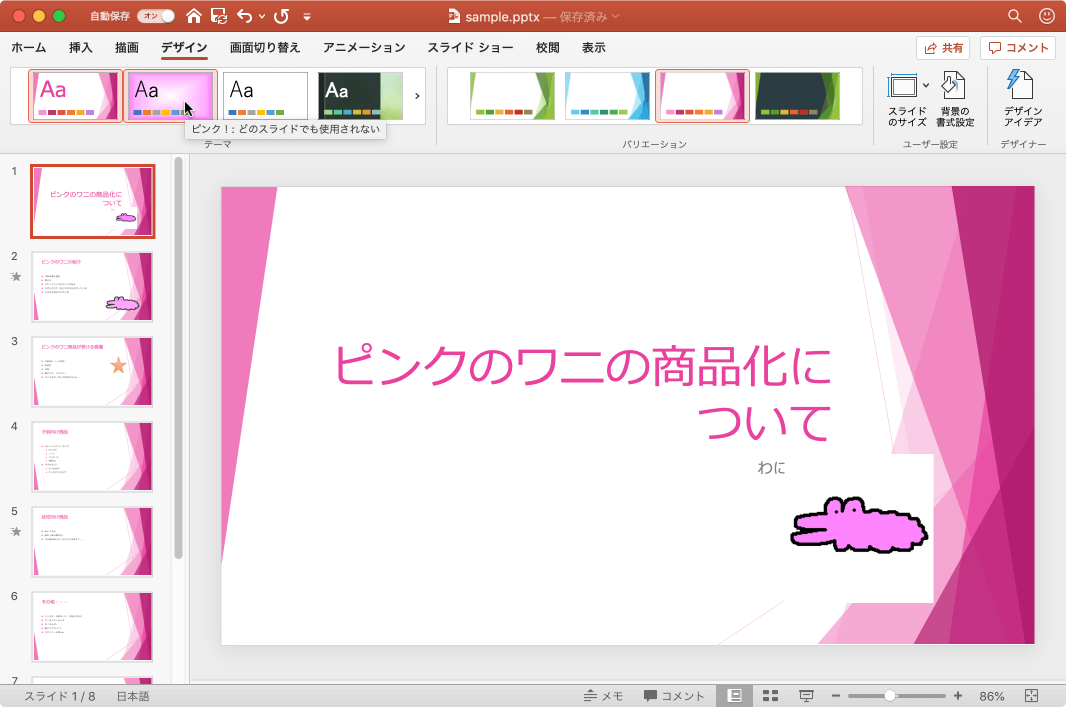Click the Home icon in title bar
The image size is (1066, 707).
click(194, 16)
